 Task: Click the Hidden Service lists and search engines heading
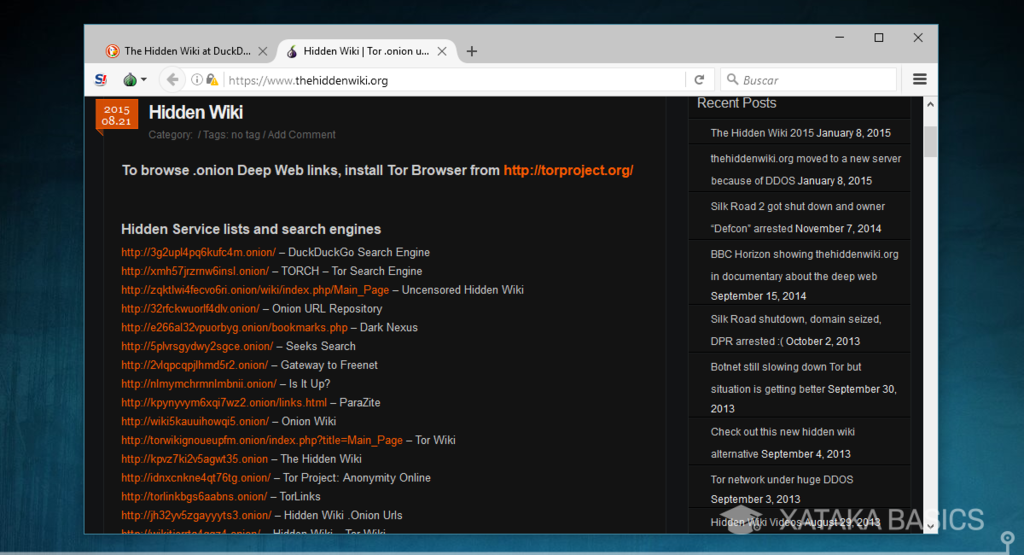(x=251, y=229)
